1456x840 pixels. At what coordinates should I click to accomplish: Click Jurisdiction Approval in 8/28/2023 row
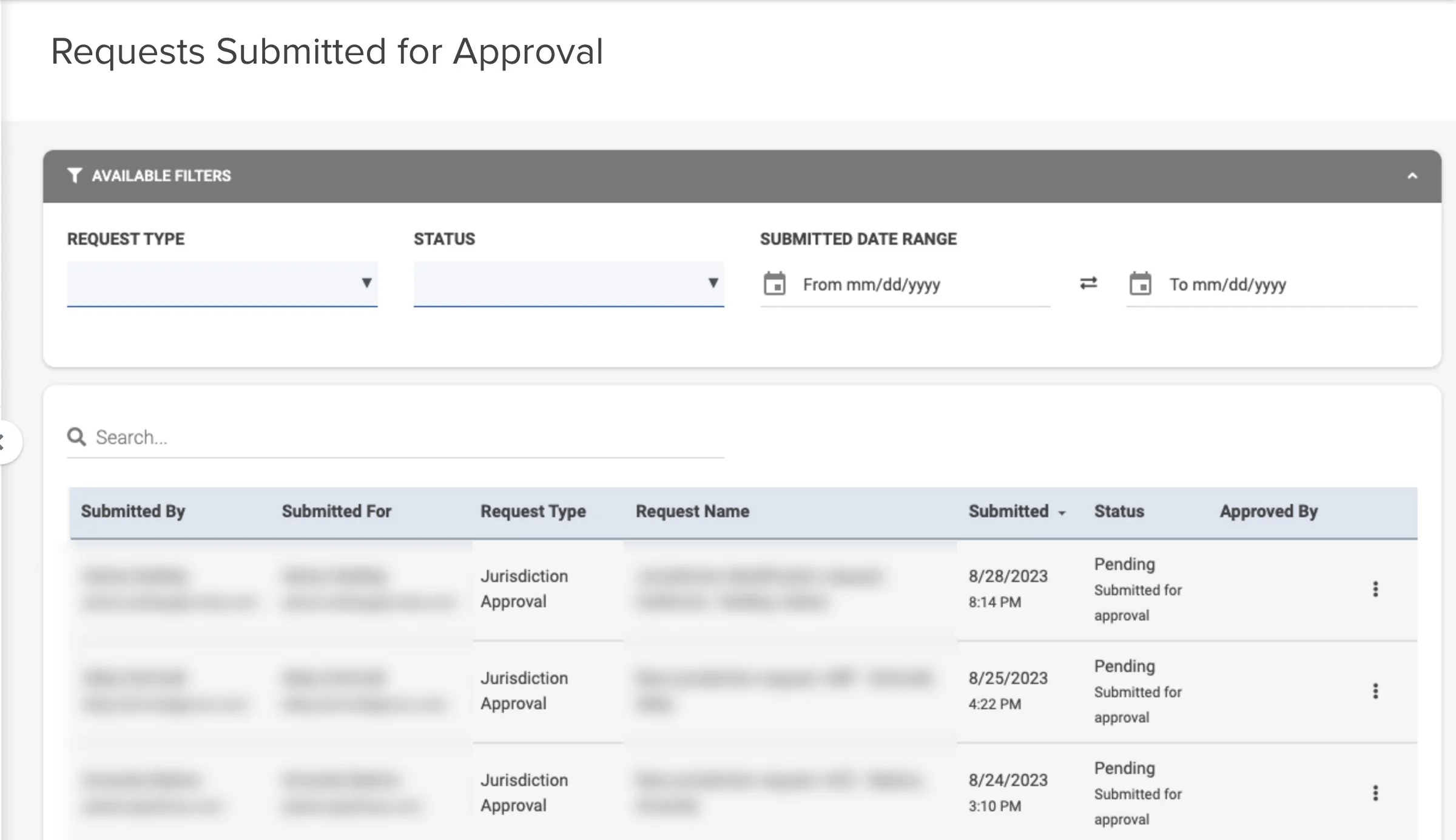524,588
